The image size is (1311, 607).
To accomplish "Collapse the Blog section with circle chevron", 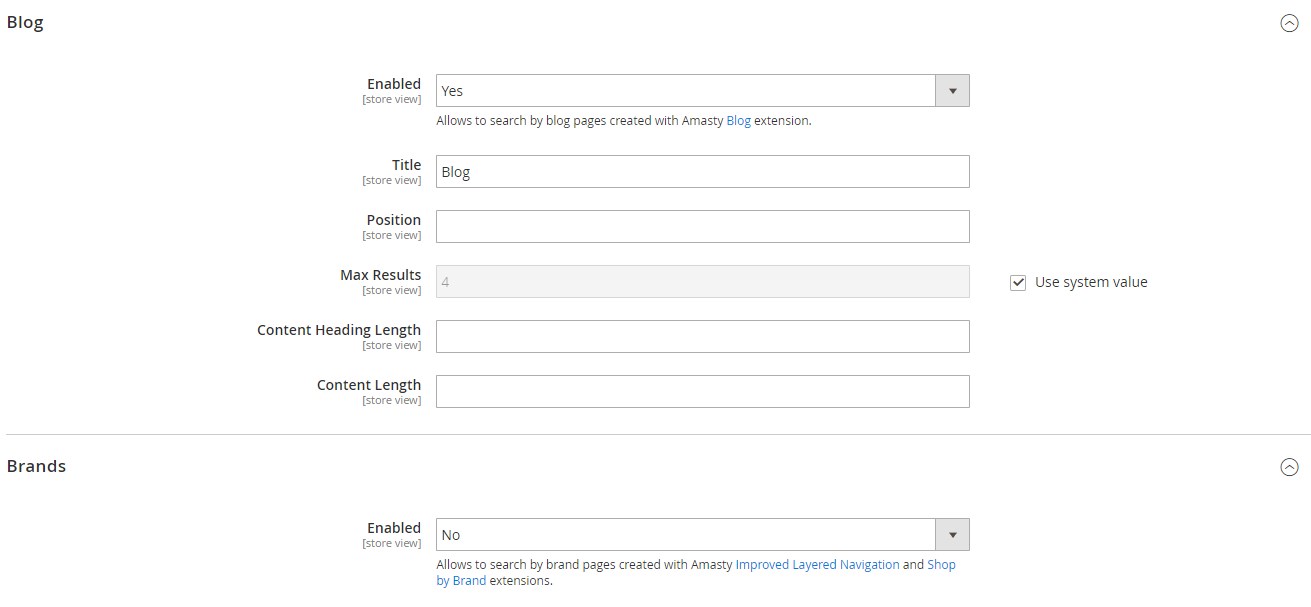I will coord(1289,24).
